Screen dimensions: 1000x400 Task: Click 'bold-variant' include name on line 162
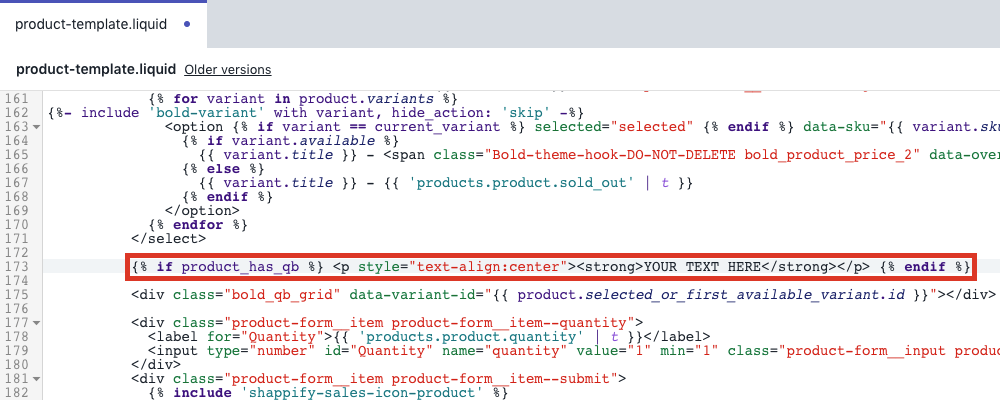(x=207, y=113)
